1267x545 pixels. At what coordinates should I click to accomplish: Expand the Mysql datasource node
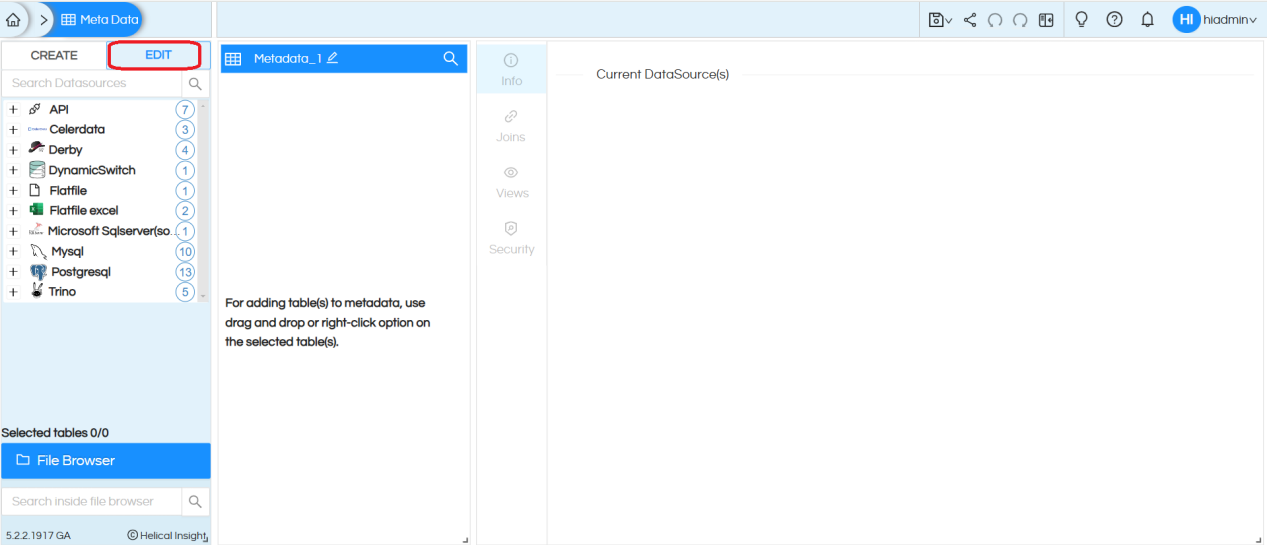(x=13, y=251)
